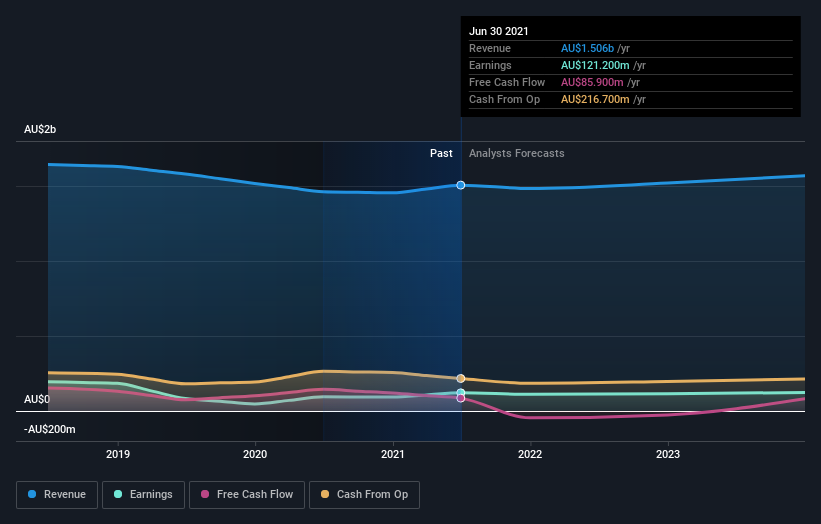The image size is (821, 524).
Task: Click the AU$216.700m cash from op value
Action: [x=595, y=99]
